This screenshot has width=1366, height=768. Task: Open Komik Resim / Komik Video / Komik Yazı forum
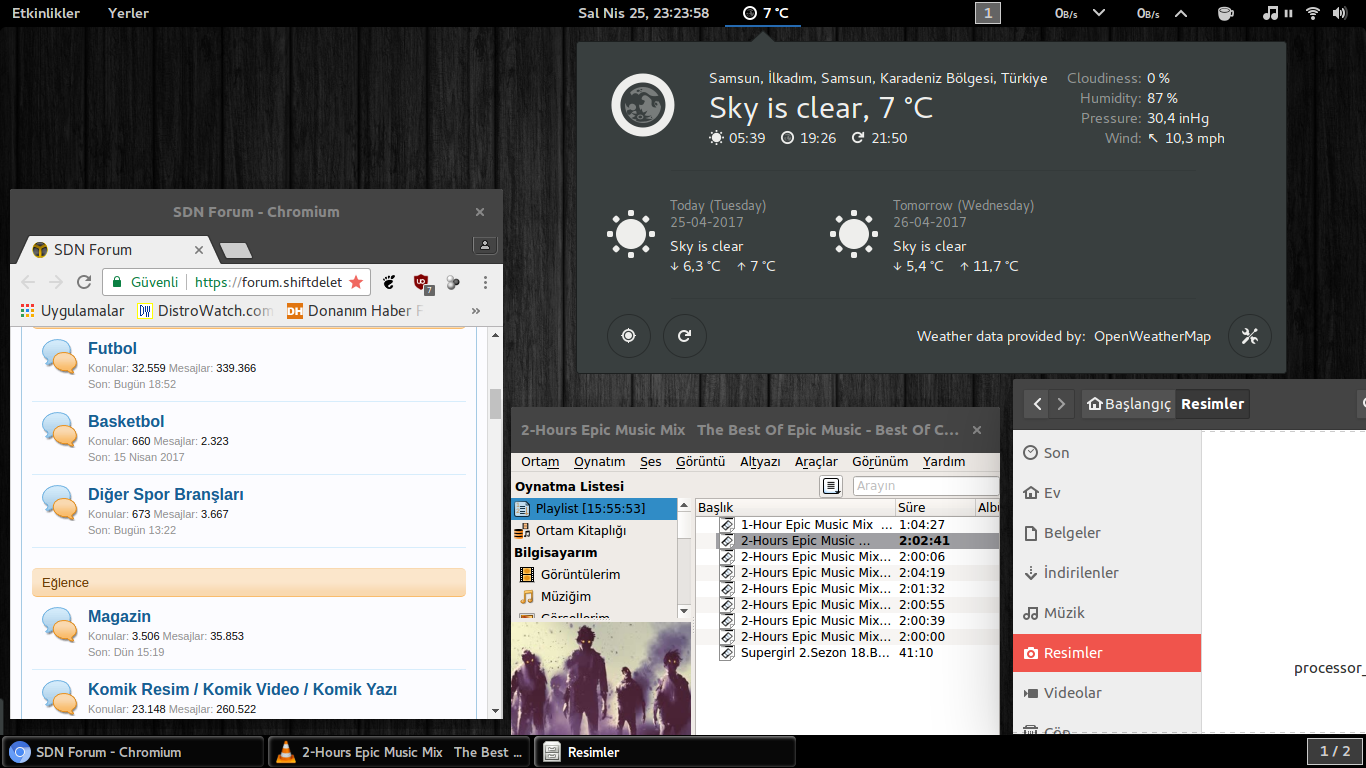point(242,690)
